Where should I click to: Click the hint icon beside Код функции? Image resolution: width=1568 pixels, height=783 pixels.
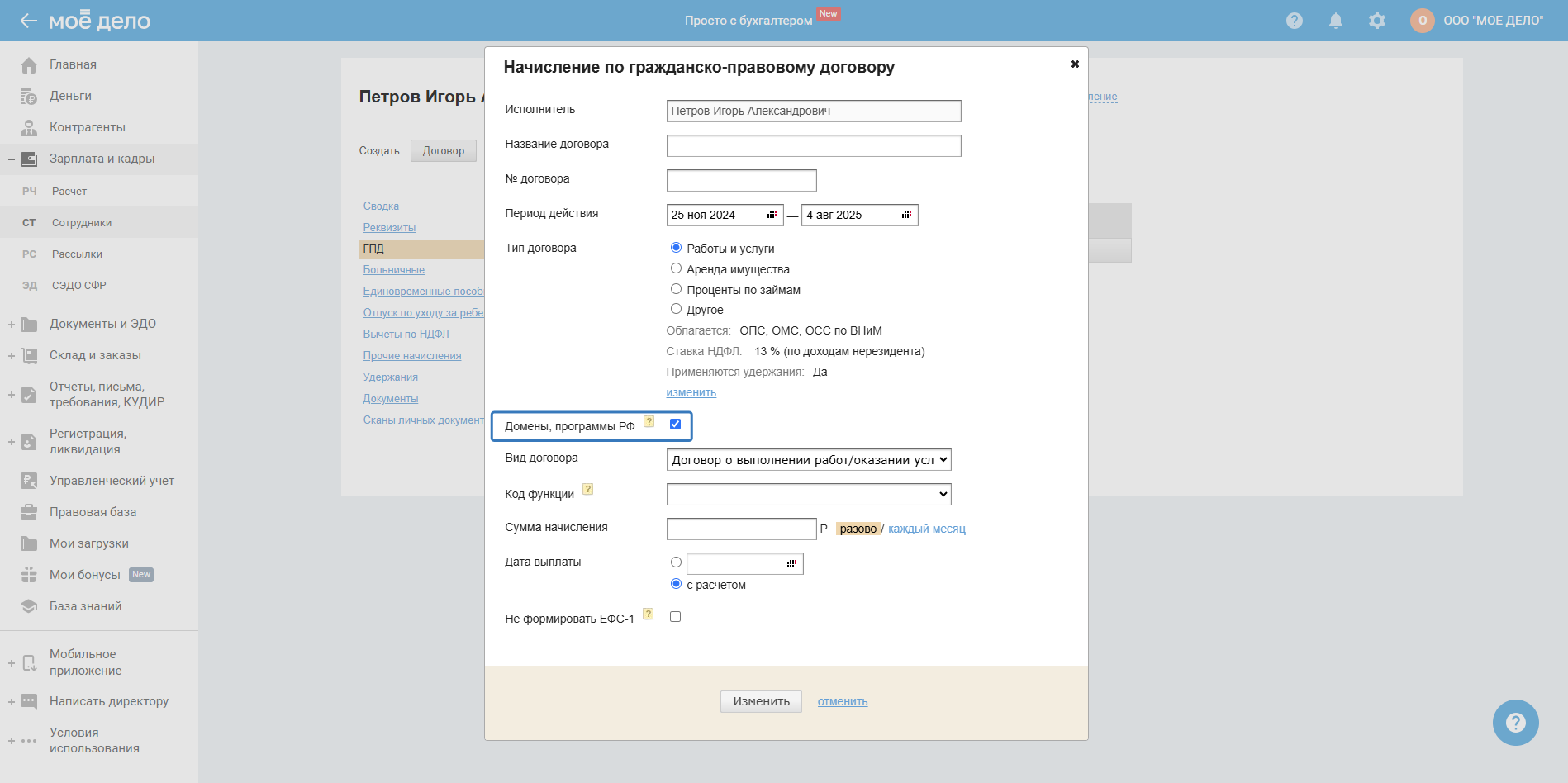[x=587, y=489]
